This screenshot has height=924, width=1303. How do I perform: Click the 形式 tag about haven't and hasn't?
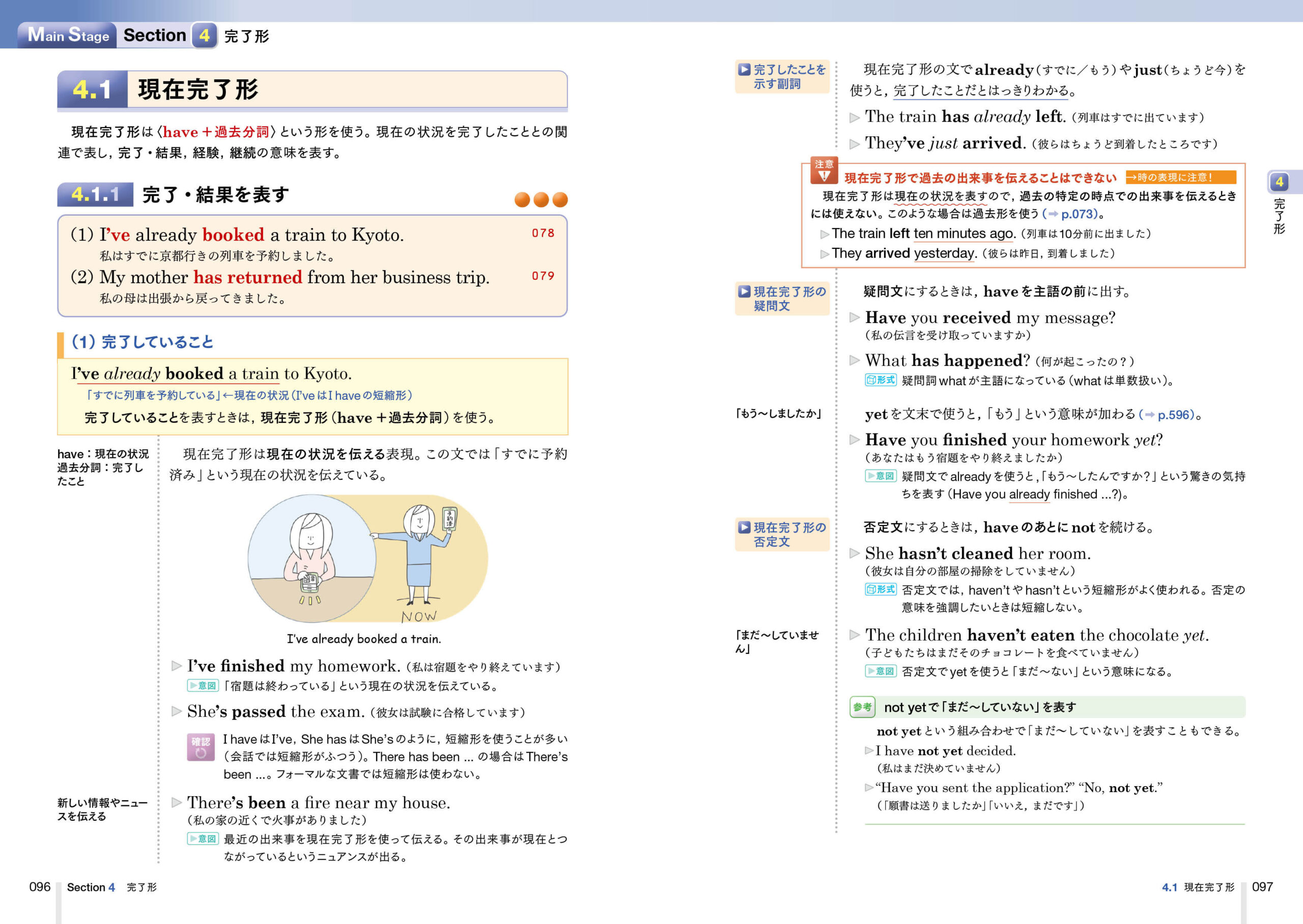click(881, 589)
